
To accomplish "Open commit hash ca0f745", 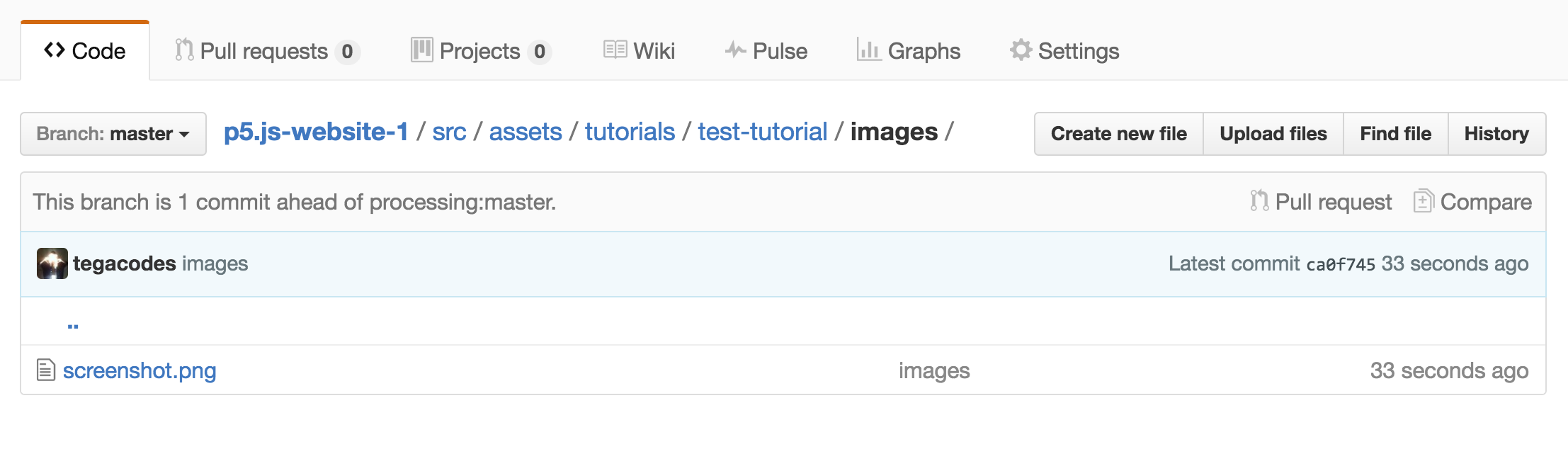I will pos(1341,264).
